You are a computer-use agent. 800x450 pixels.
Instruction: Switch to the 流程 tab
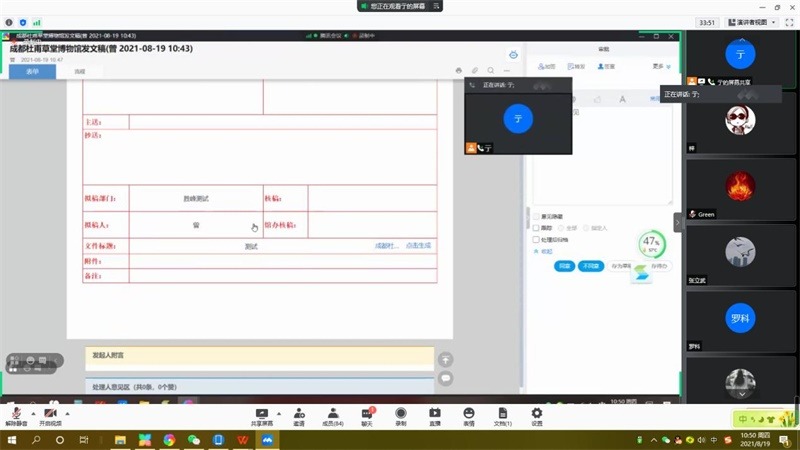pyautogui.click(x=79, y=72)
